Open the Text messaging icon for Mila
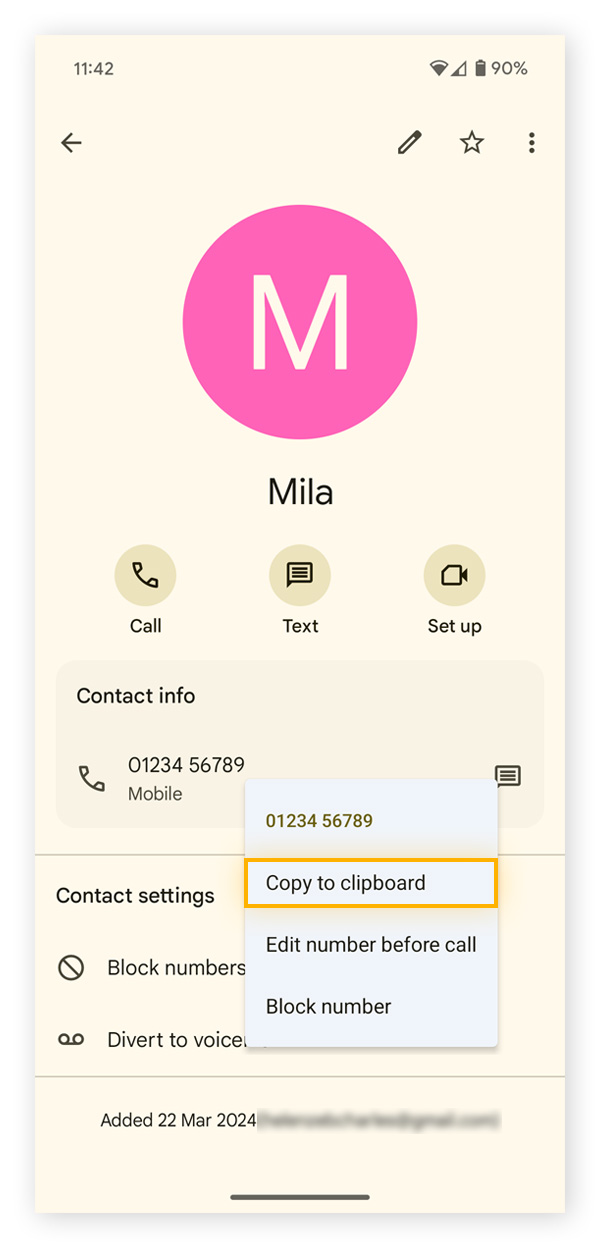Image resolution: width=600 pixels, height=1248 pixels. tap(300, 575)
